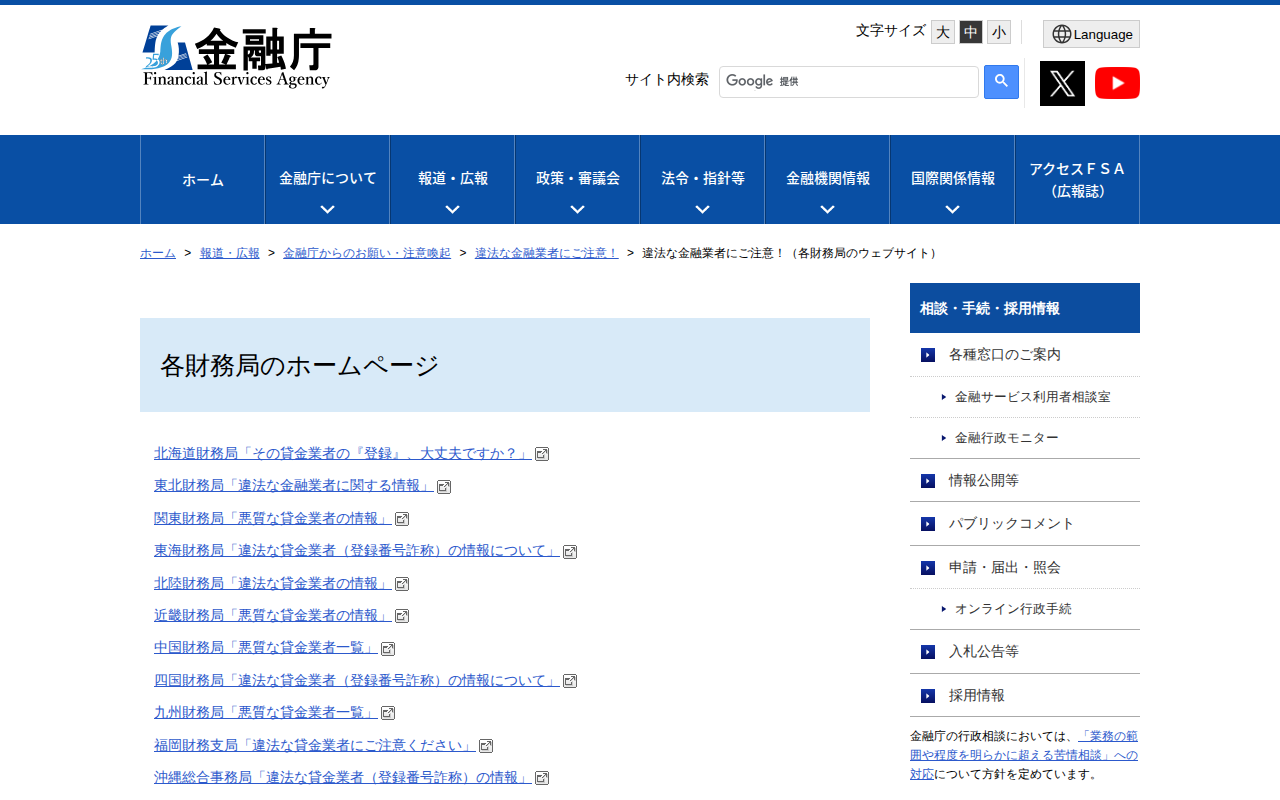Open 金融機関情報 navigation menu
This screenshot has width=1280, height=800.
click(x=828, y=180)
